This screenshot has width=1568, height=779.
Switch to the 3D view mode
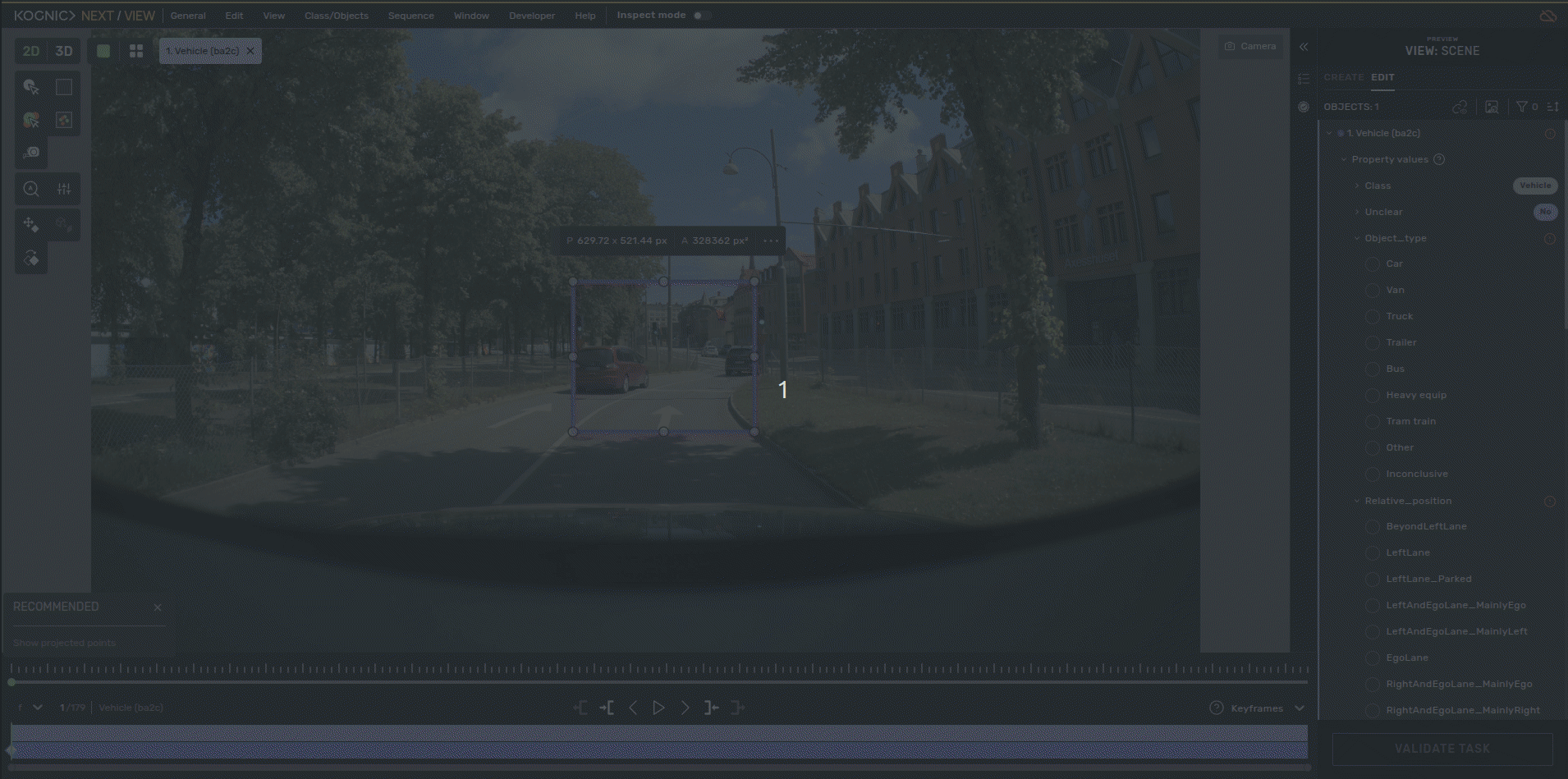[x=64, y=51]
